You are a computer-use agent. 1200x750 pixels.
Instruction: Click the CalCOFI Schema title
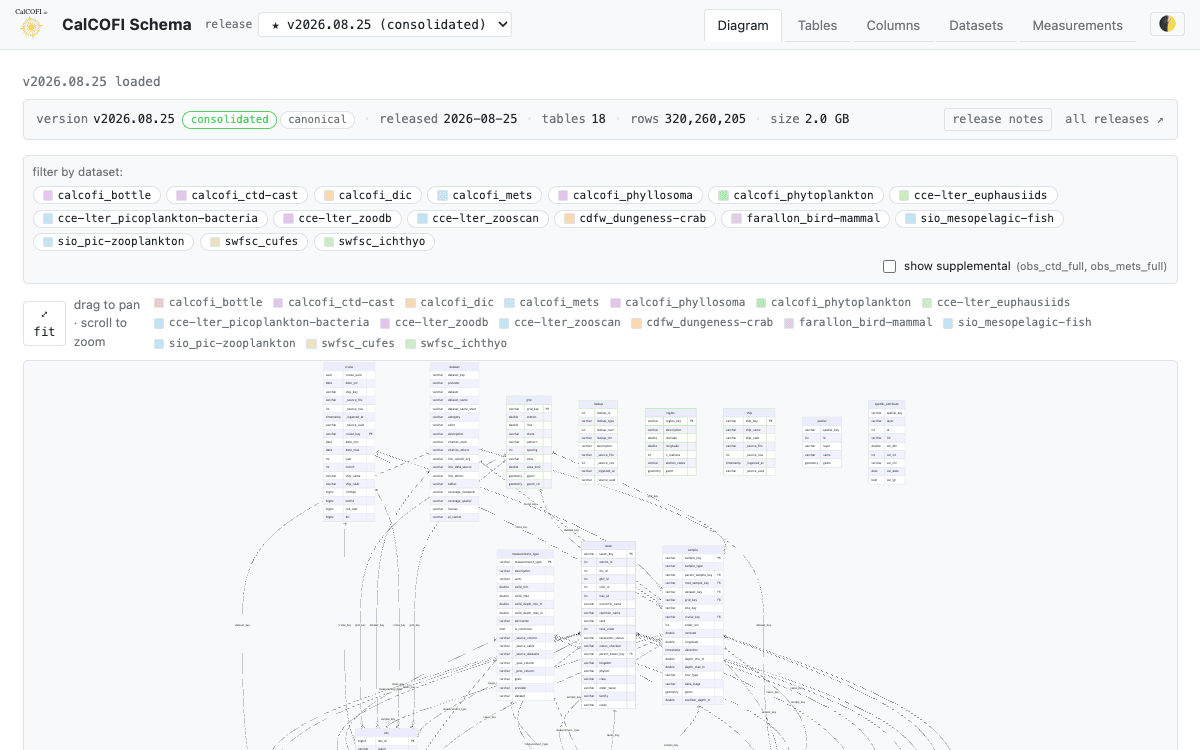(x=127, y=25)
